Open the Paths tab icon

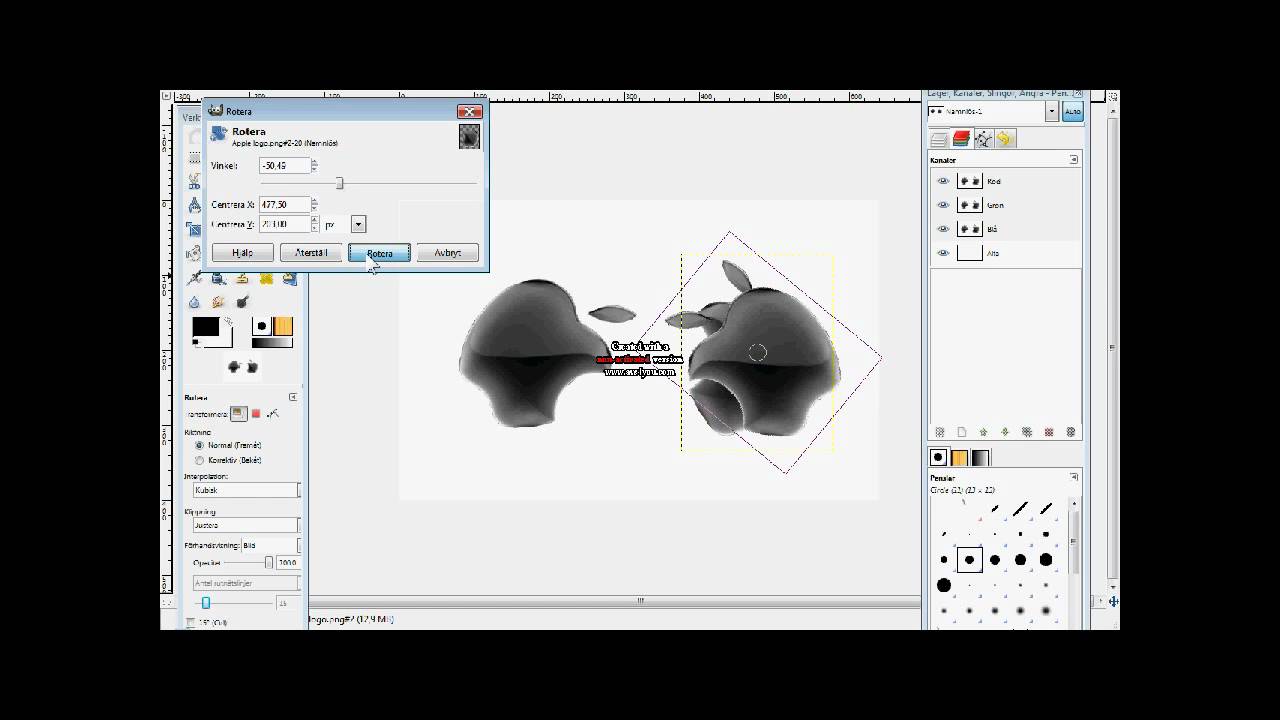[x=983, y=139]
